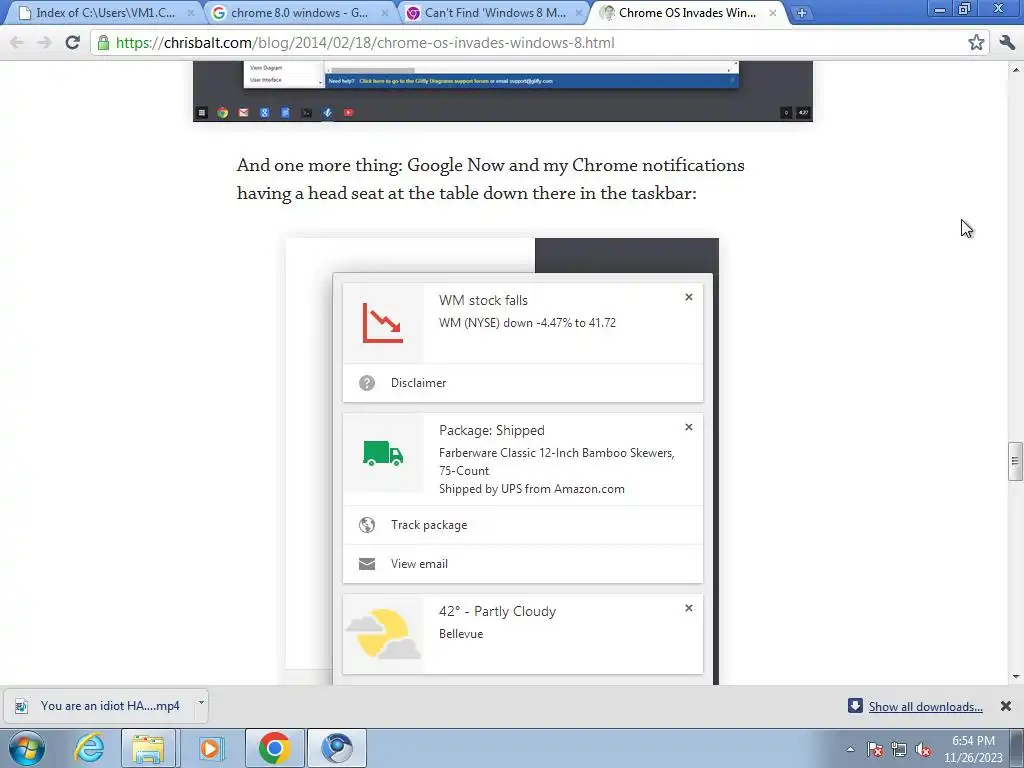Viewport: 1024px width, 768px height.
Task: Expand the download item options arrow
Action: click(x=201, y=704)
